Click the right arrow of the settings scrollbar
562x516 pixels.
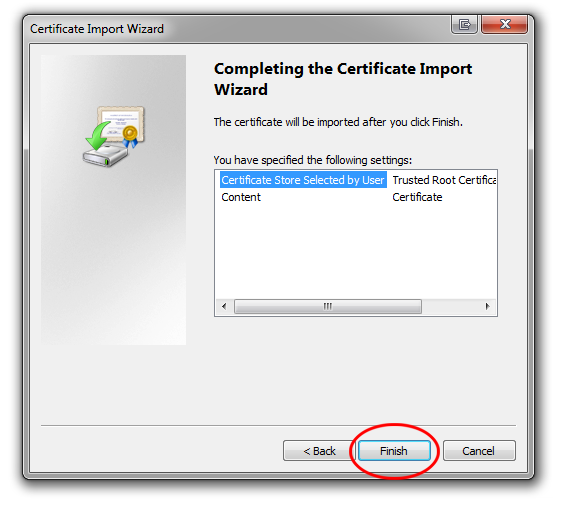coord(487,306)
